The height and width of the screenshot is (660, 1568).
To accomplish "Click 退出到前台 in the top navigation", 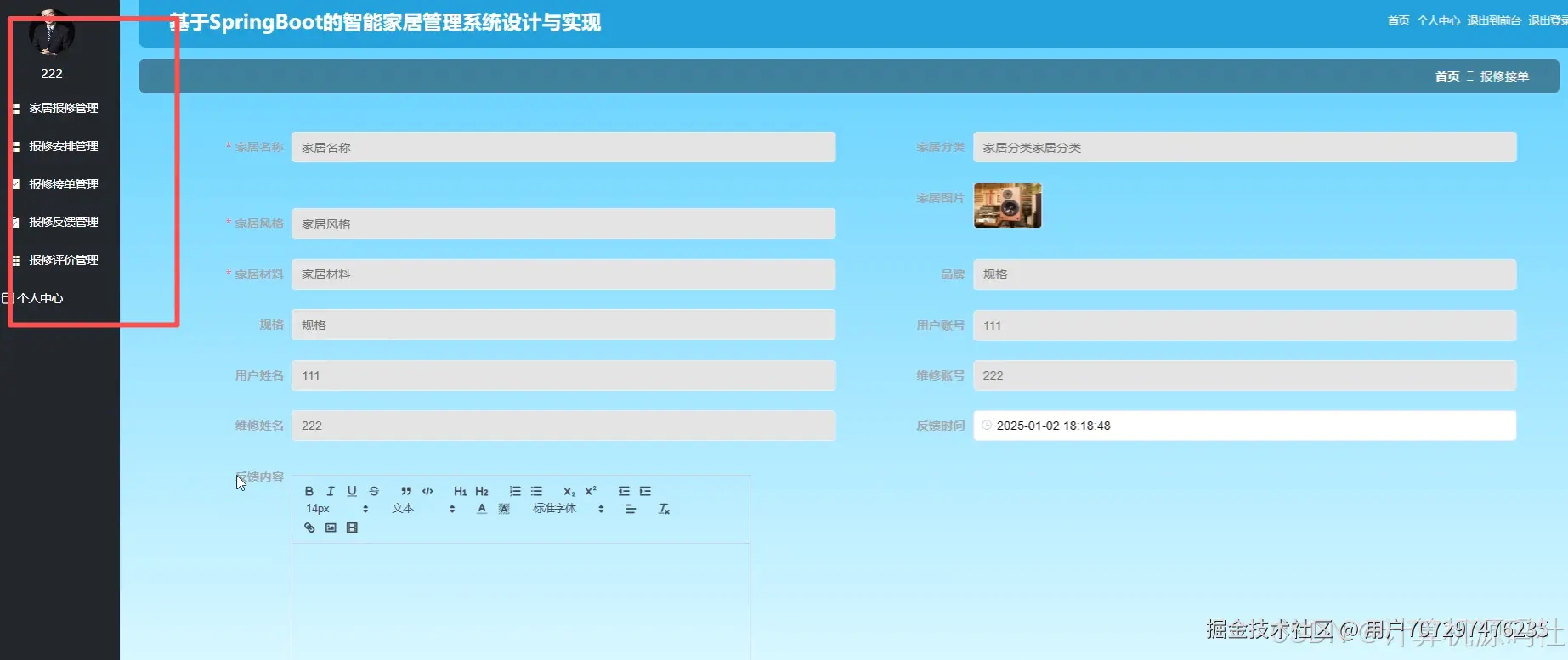I will point(1494,20).
